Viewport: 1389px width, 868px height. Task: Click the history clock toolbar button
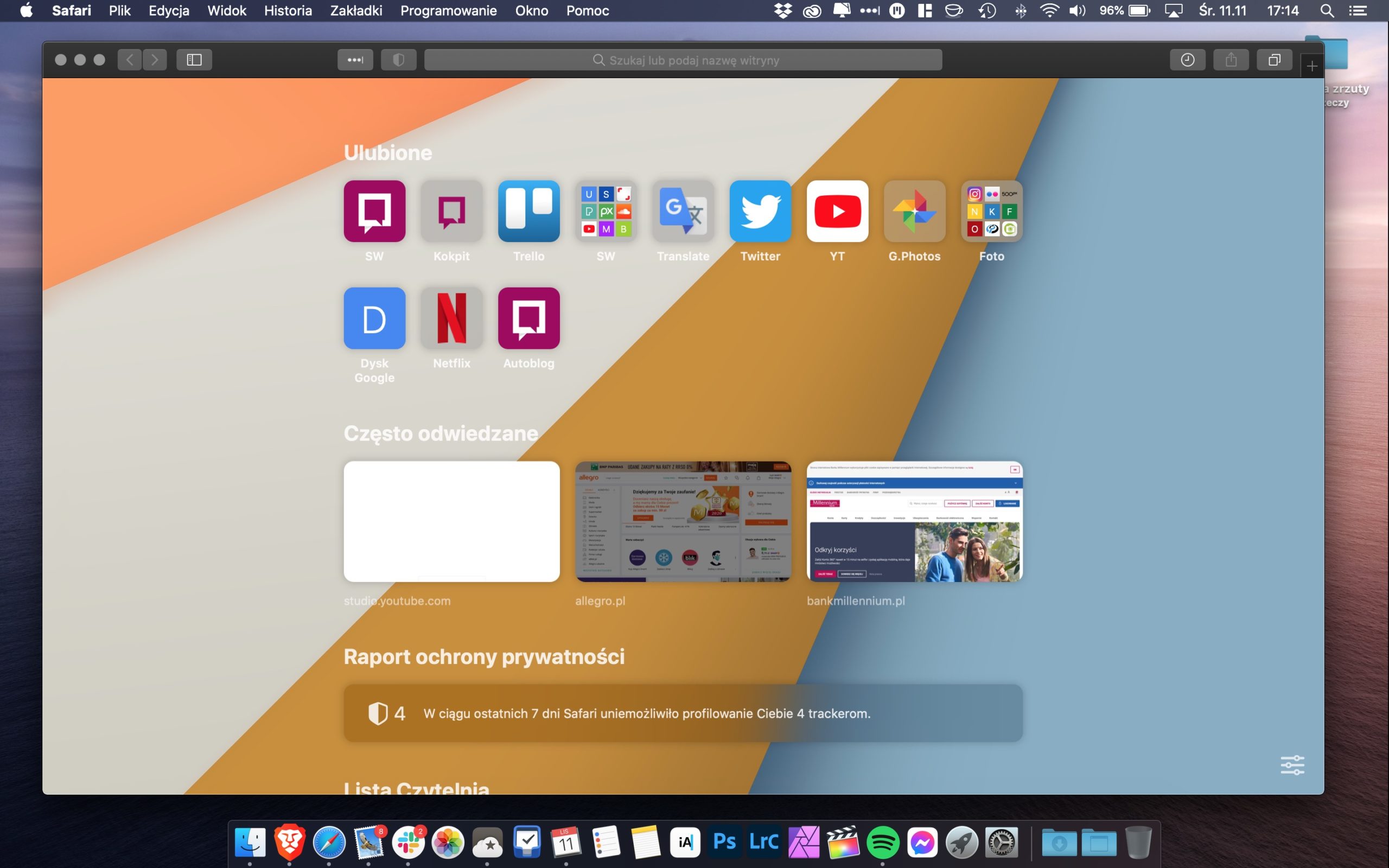coord(1188,60)
